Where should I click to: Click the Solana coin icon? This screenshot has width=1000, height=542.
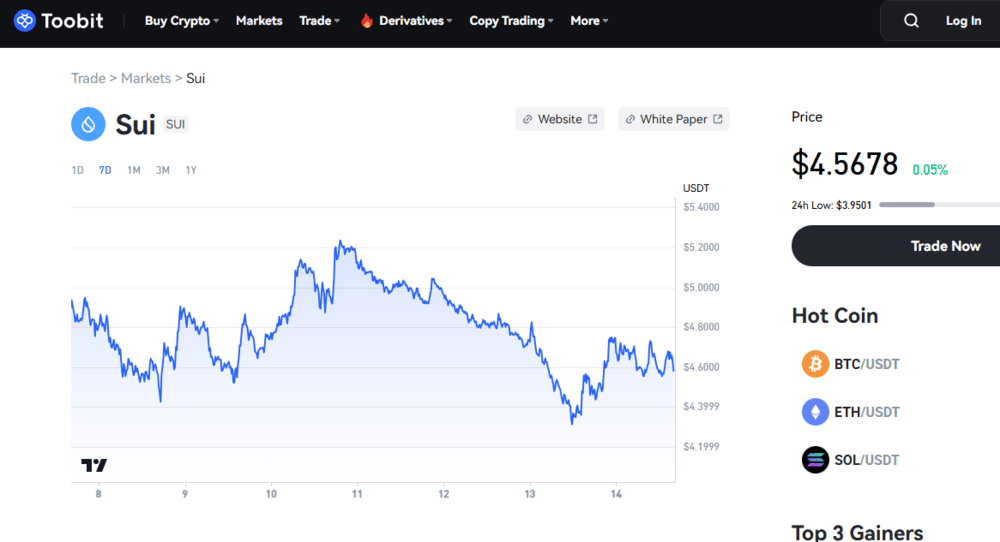coord(815,460)
